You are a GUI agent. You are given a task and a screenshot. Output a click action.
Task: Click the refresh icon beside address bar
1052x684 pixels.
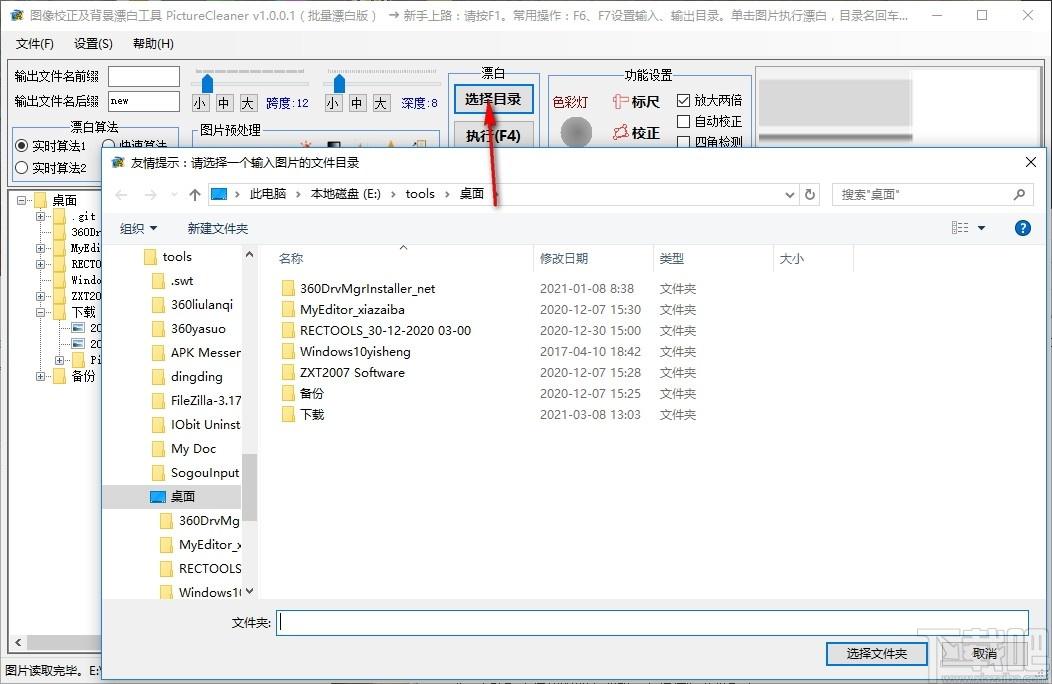(810, 194)
